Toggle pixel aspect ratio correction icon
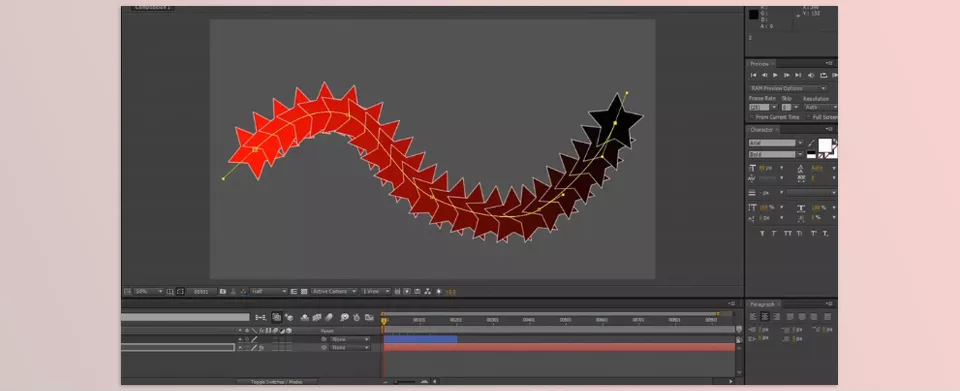The image size is (960, 391). coord(397,292)
